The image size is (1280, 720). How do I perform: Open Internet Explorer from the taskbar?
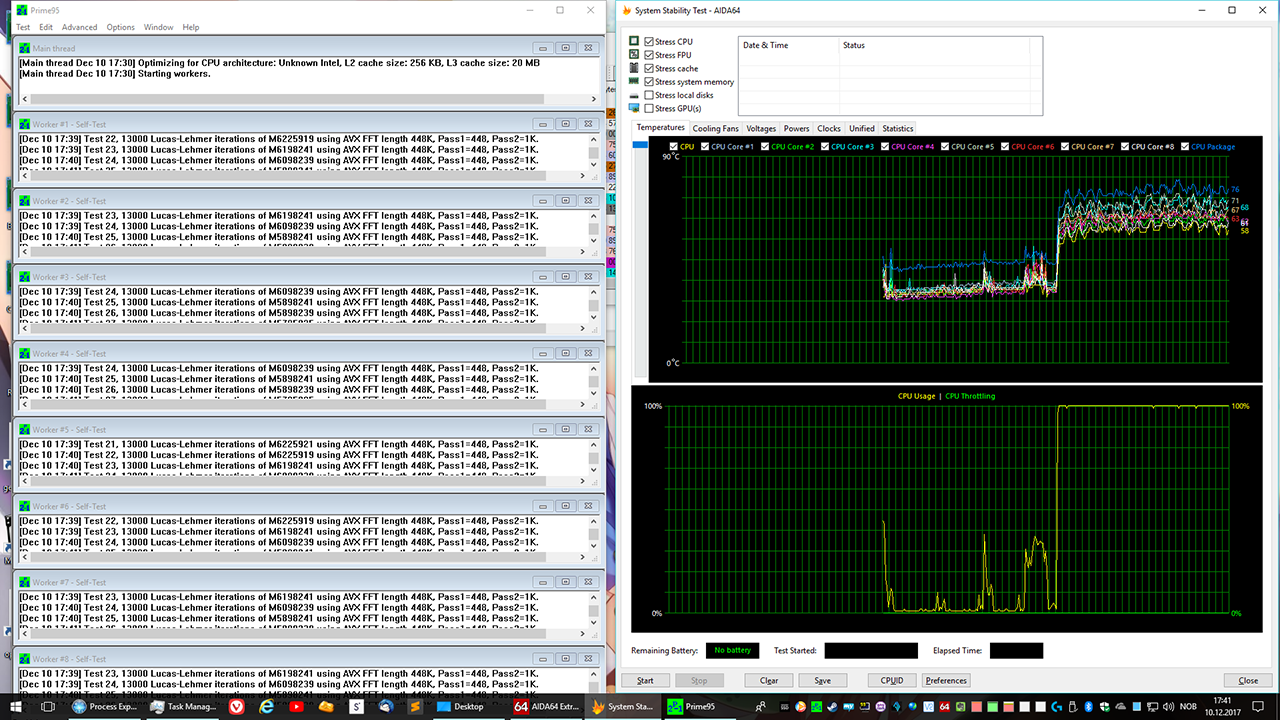pos(266,706)
